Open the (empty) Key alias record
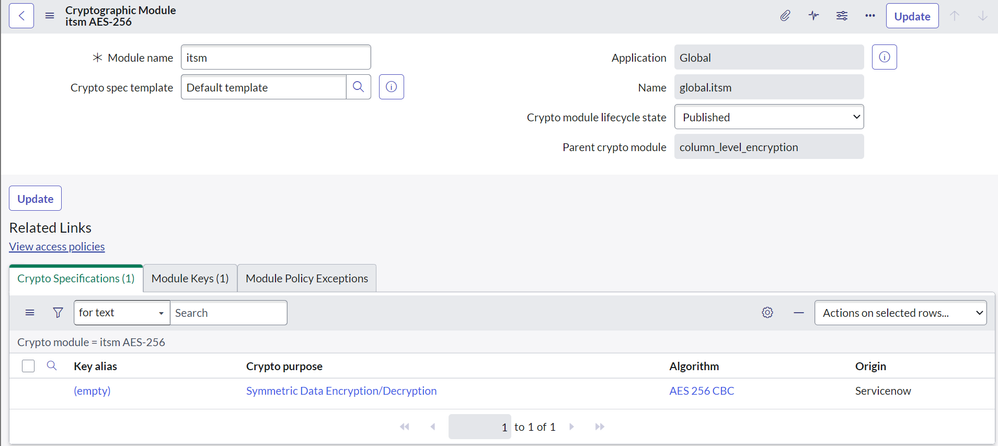Image resolution: width=998 pixels, height=446 pixels. click(92, 391)
